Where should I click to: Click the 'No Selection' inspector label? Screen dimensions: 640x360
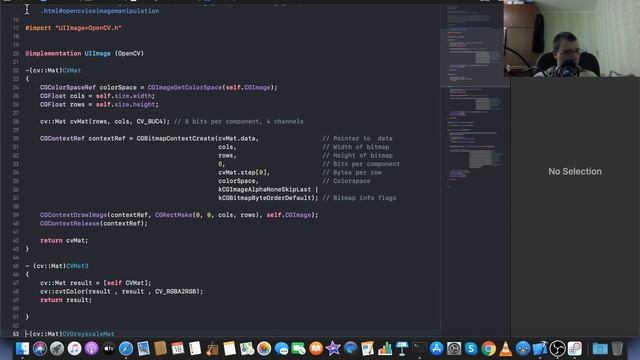[575, 171]
